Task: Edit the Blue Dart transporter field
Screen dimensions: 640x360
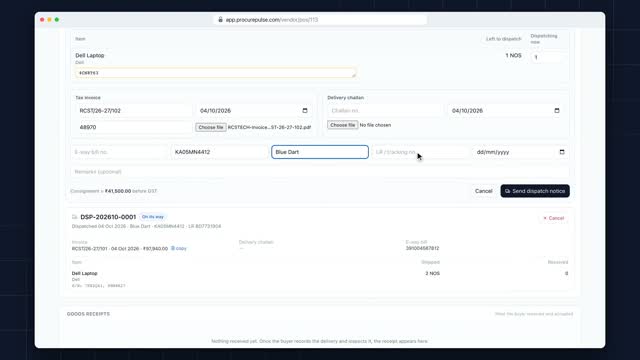Action: pos(320,152)
